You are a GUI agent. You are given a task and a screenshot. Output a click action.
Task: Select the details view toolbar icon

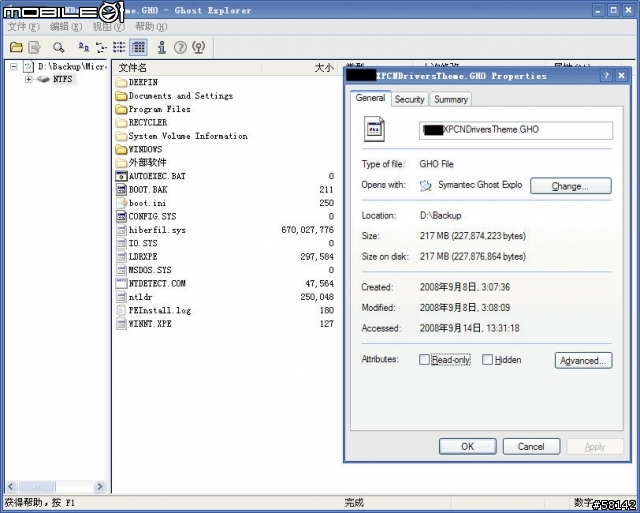(138, 47)
